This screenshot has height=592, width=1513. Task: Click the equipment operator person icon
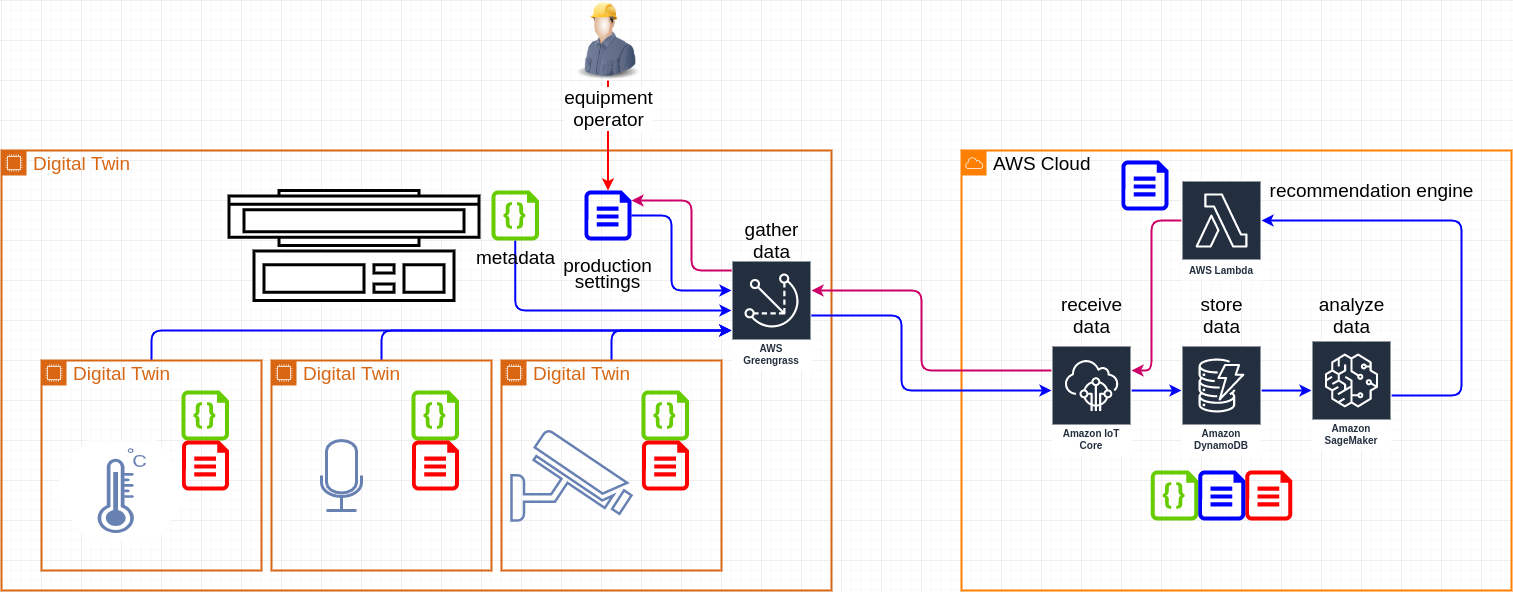pyautogui.click(x=608, y=40)
